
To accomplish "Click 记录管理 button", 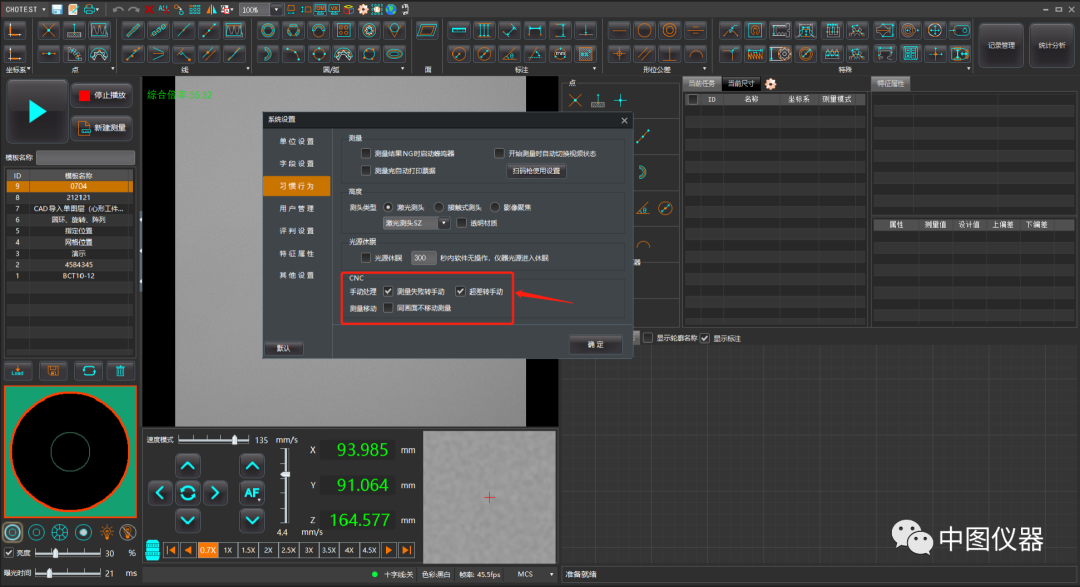I will [1001, 45].
